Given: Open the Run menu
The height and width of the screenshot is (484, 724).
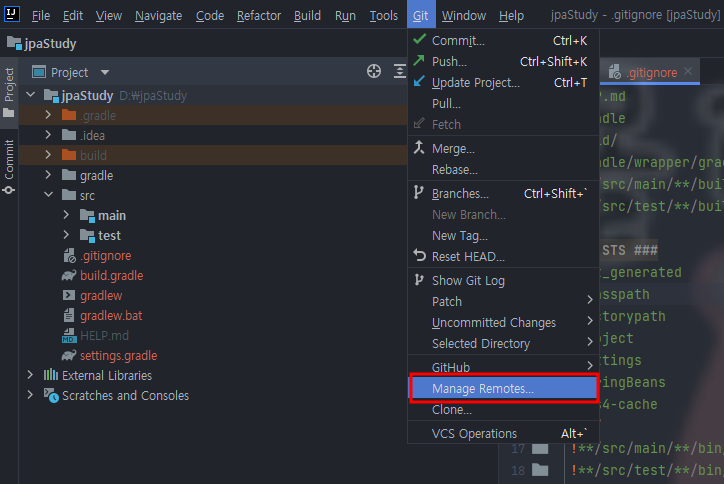Looking at the screenshot, I should click(x=345, y=16).
